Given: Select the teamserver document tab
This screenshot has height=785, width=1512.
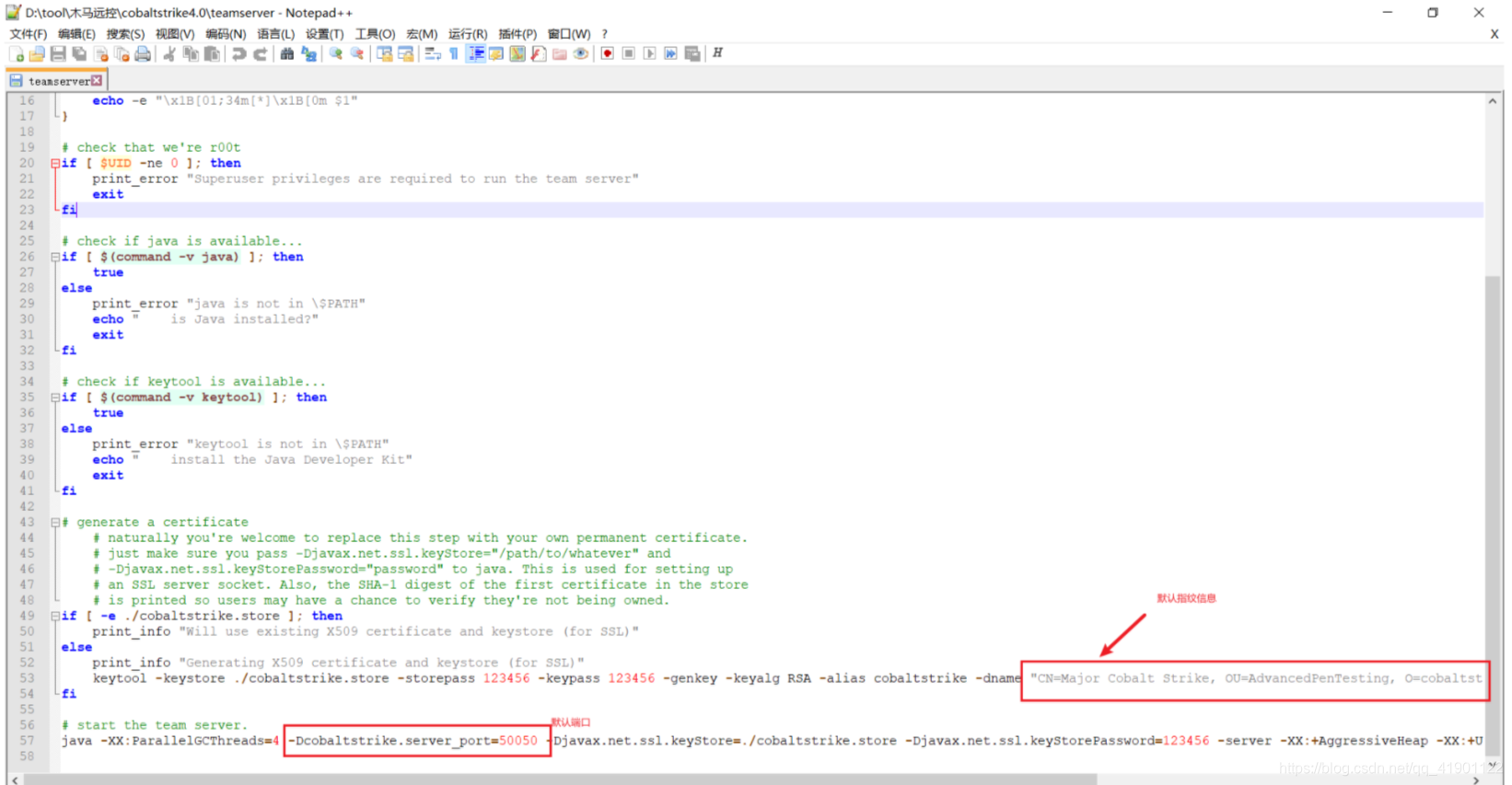Looking at the screenshot, I should click(56, 81).
